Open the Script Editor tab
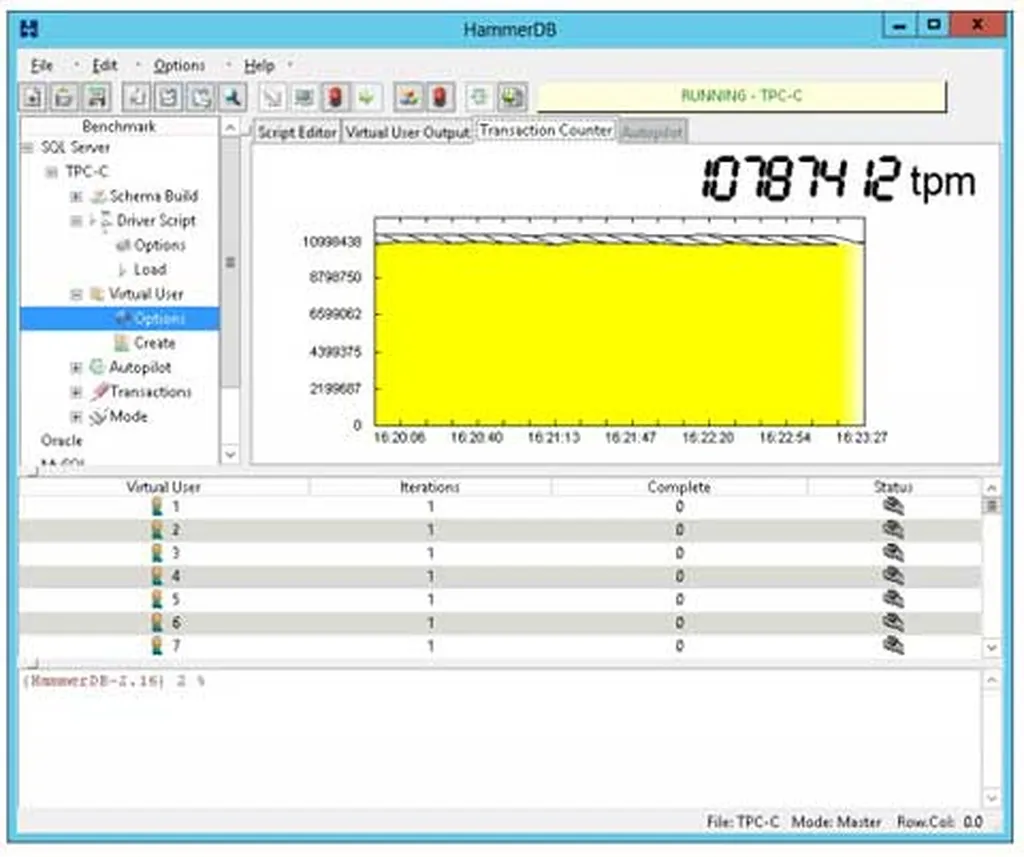The width and height of the screenshot is (1024, 857). tap(297, 132)
